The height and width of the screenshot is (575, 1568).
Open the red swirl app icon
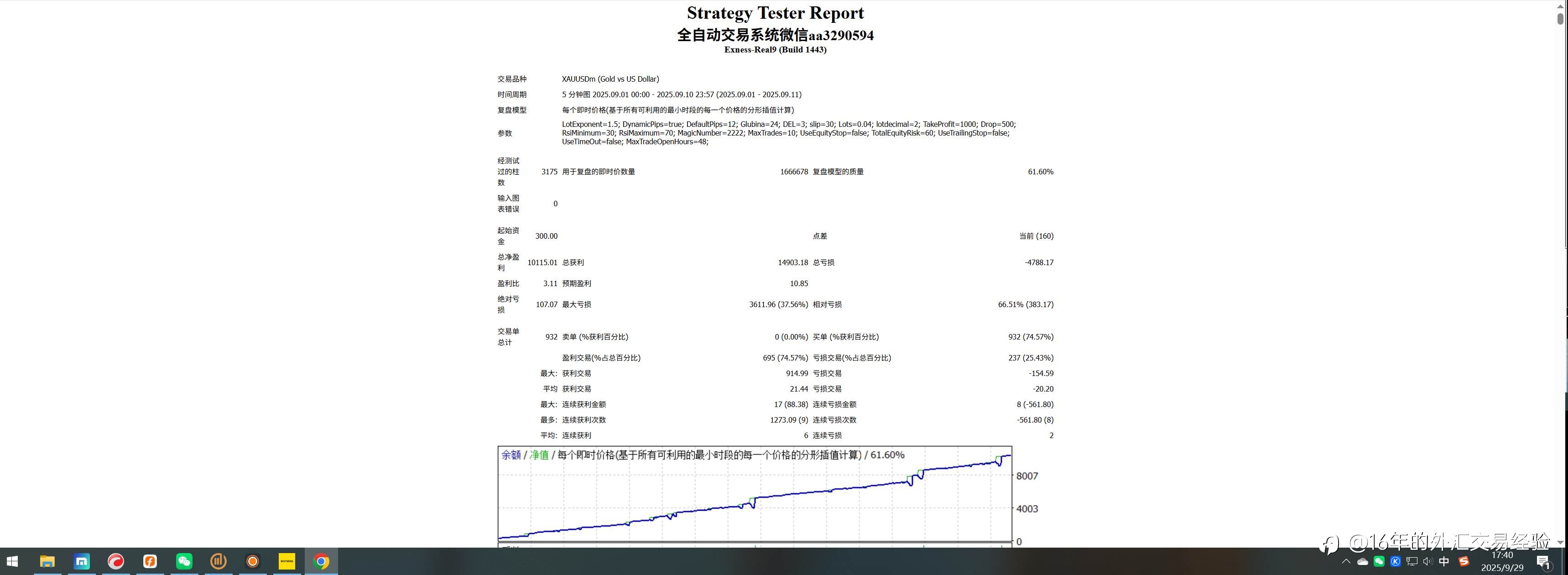pos(116,561)
